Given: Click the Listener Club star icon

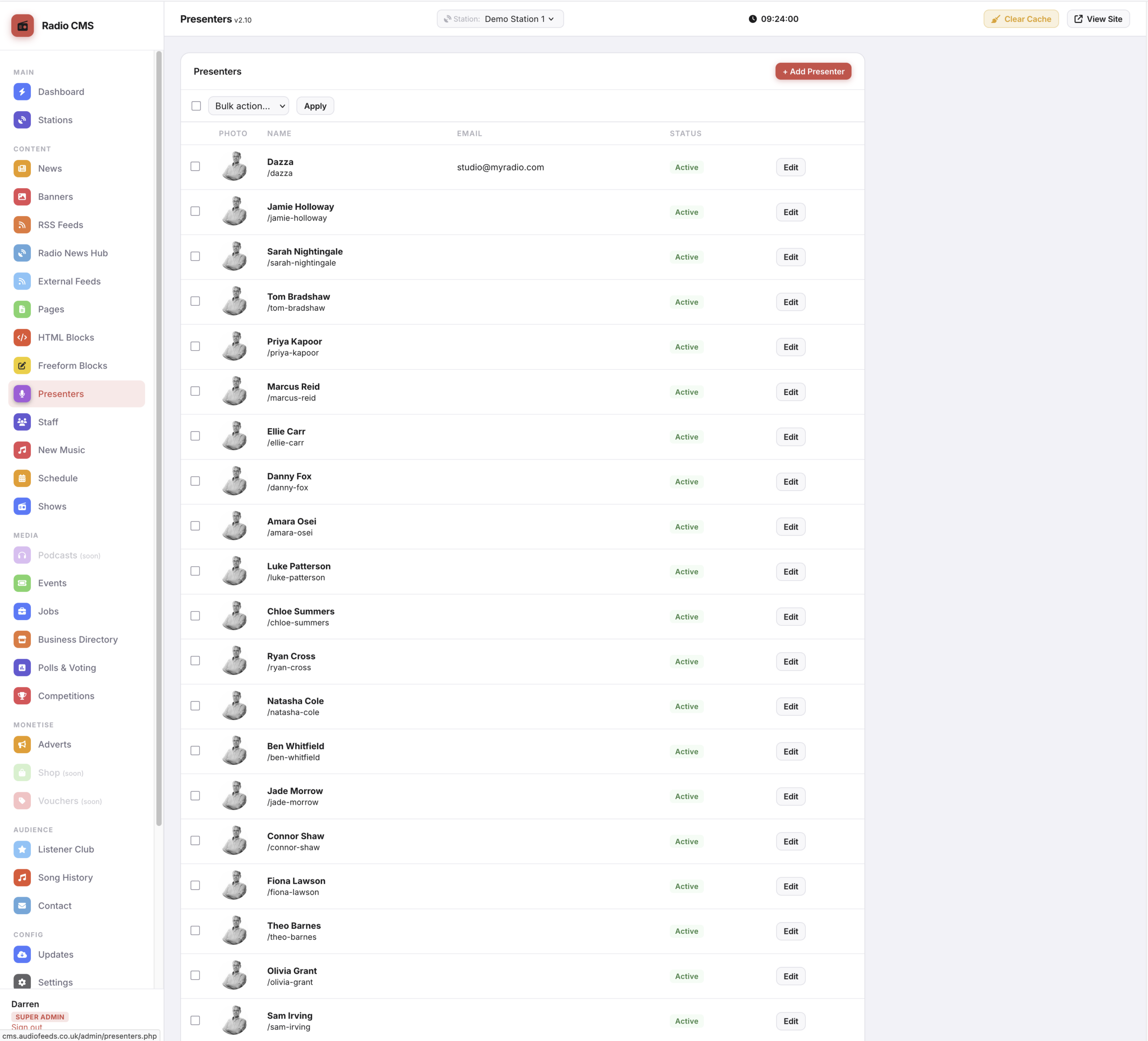Looking at the screenshot, I should click(22, 849).
